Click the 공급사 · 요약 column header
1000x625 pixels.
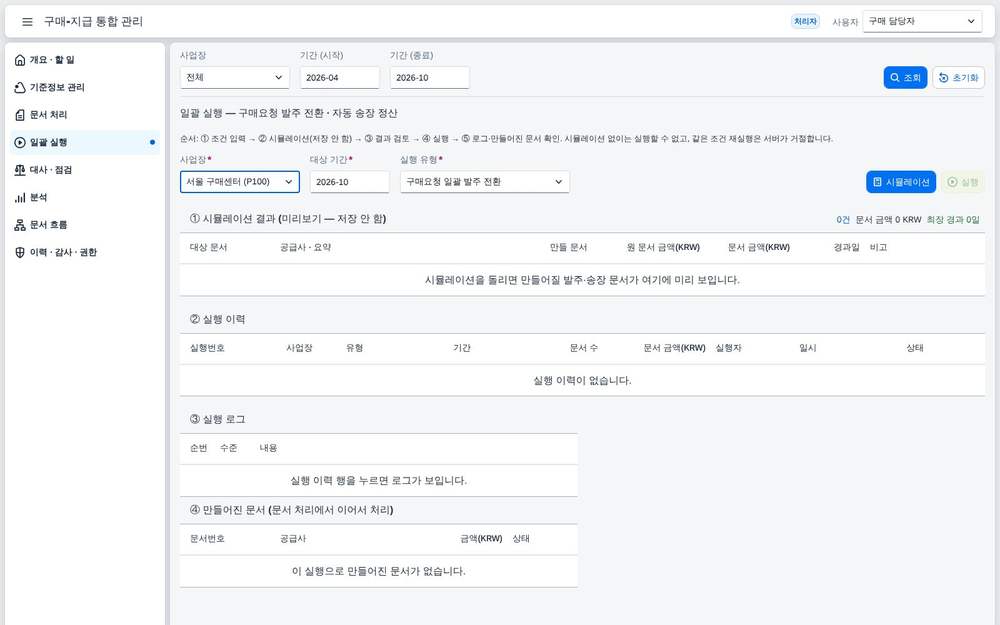point(305,247)
